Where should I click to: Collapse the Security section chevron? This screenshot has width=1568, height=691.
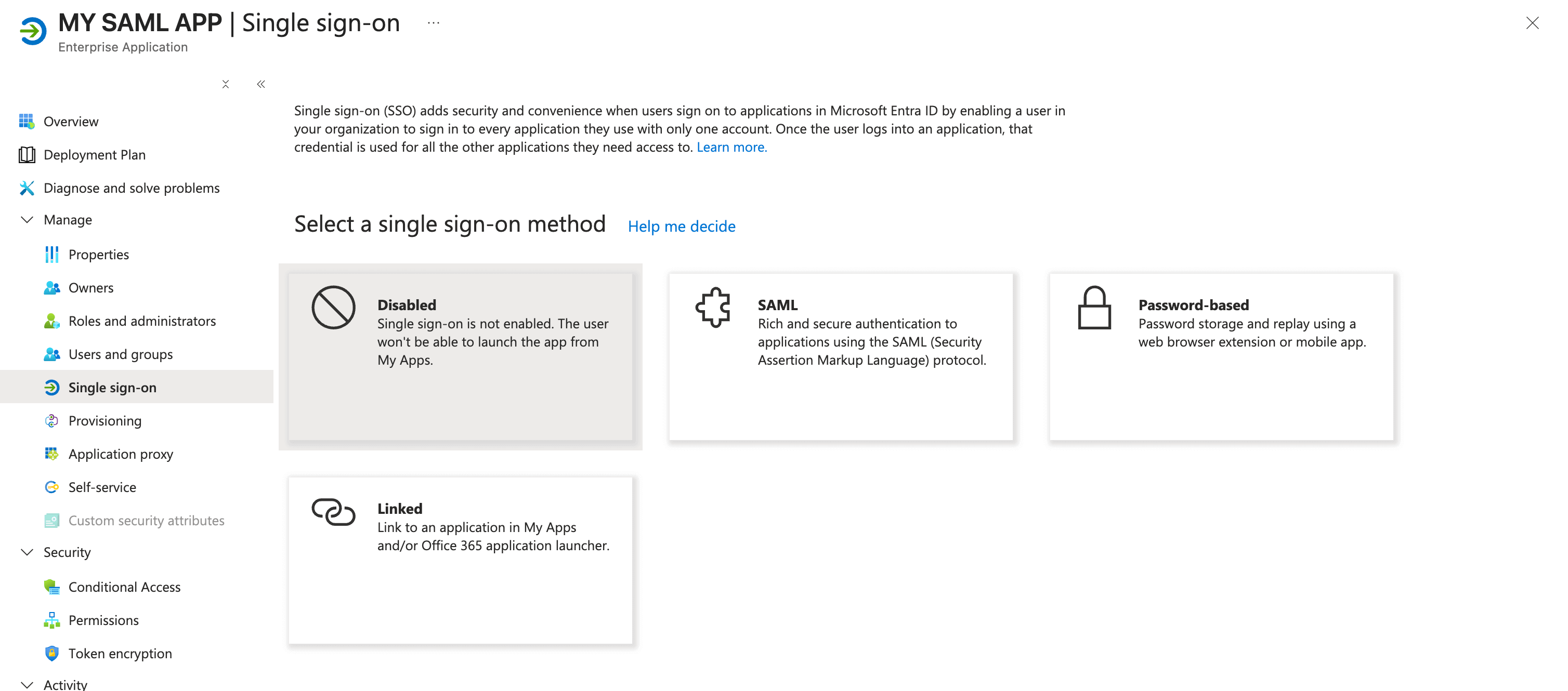point(27,552)
